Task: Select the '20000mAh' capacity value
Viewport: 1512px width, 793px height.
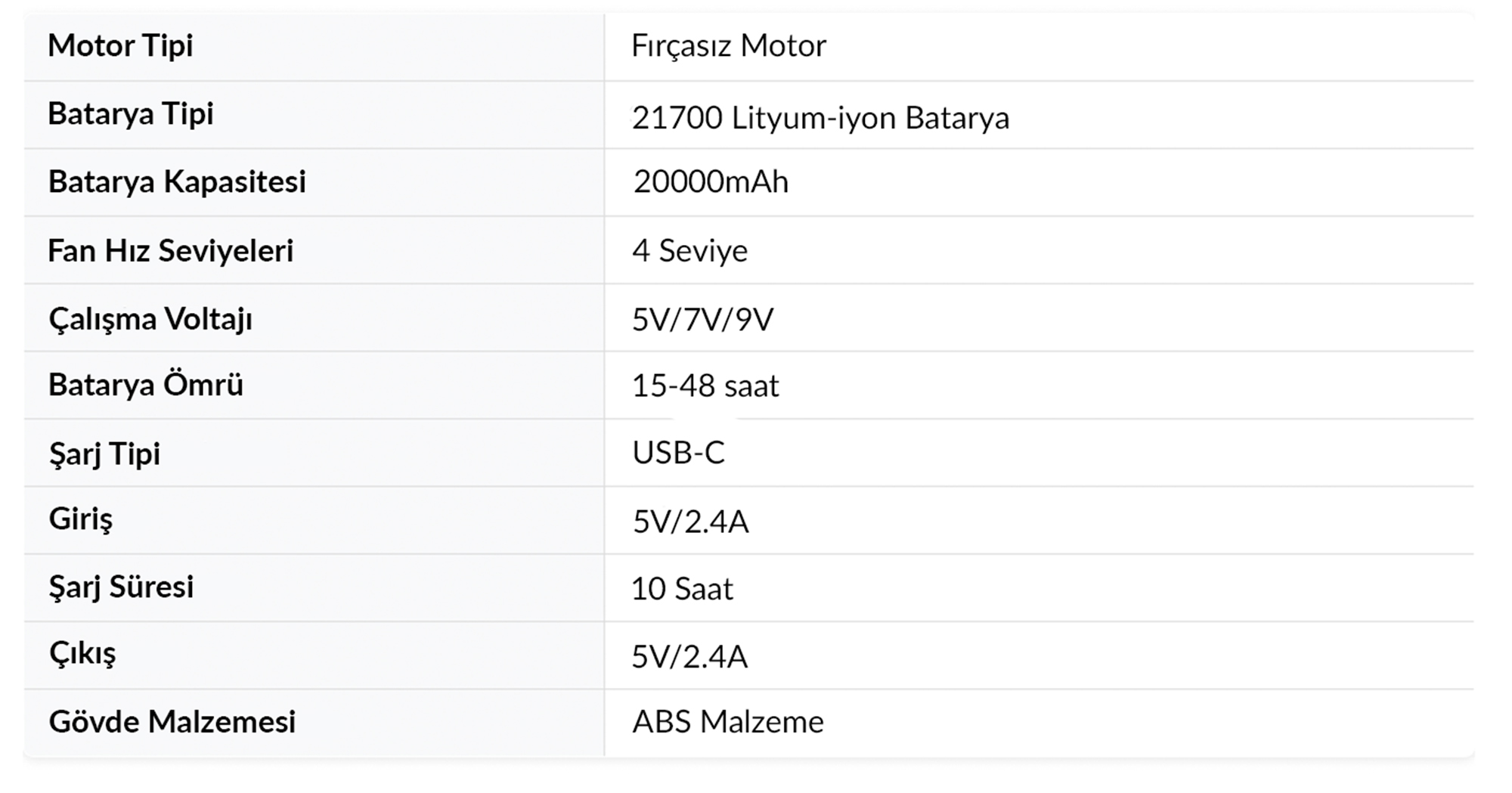Action: 711,182
